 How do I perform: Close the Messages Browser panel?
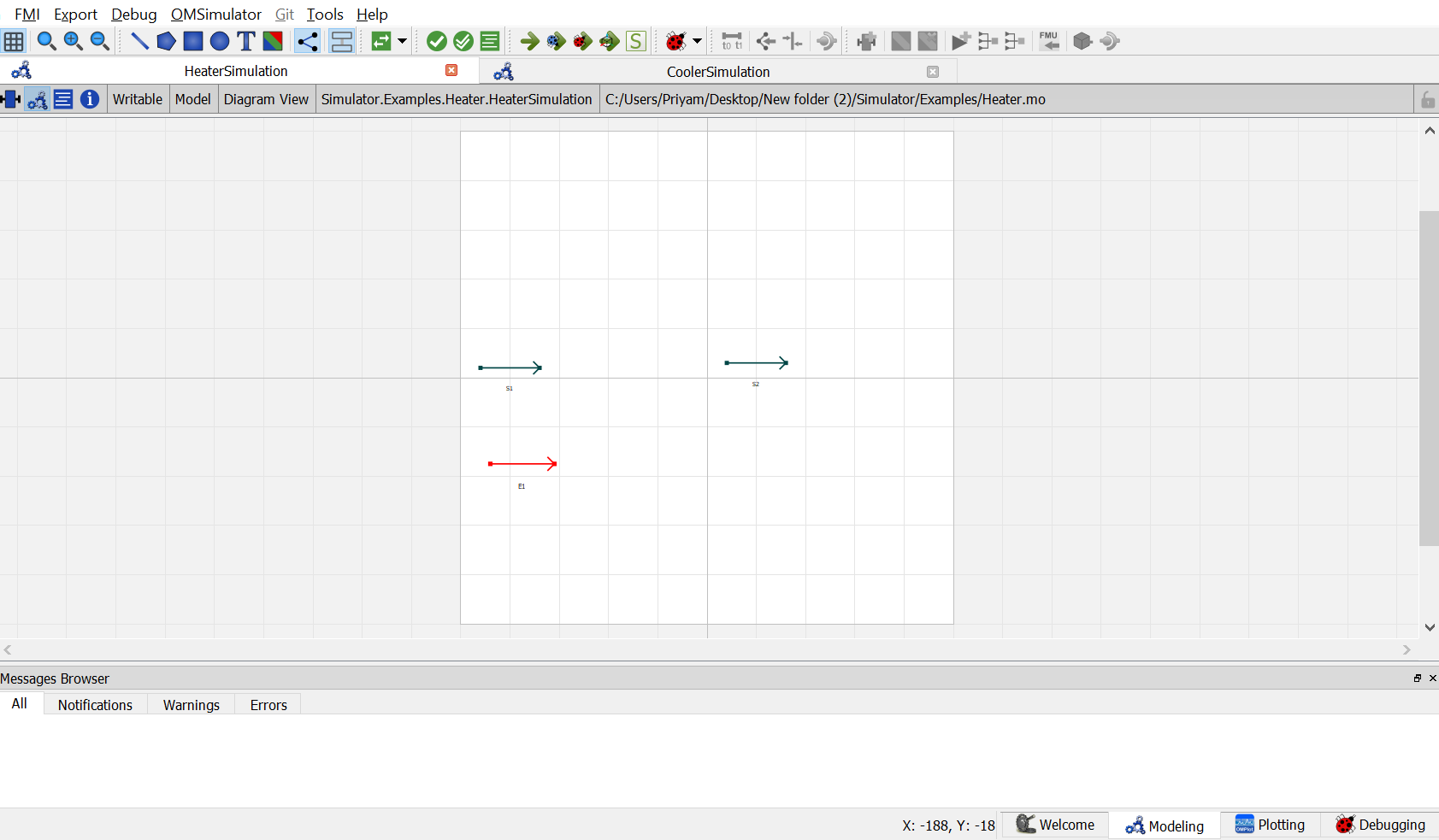coord(1433,678)
